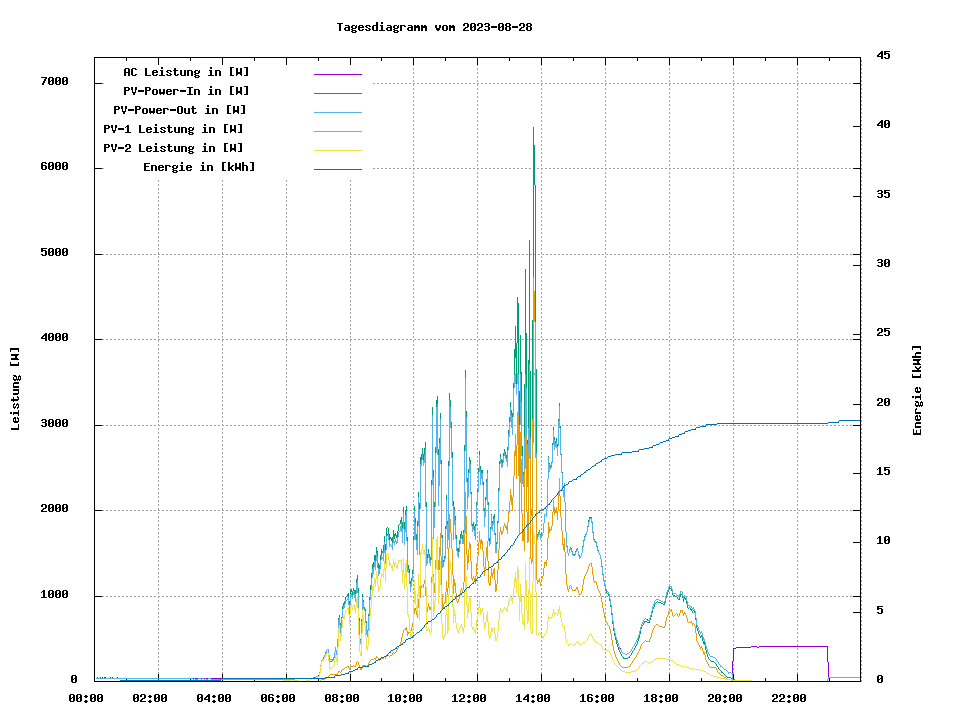
Task: Click the left axis label Leistung [W]
Action: tap(16, 388)
